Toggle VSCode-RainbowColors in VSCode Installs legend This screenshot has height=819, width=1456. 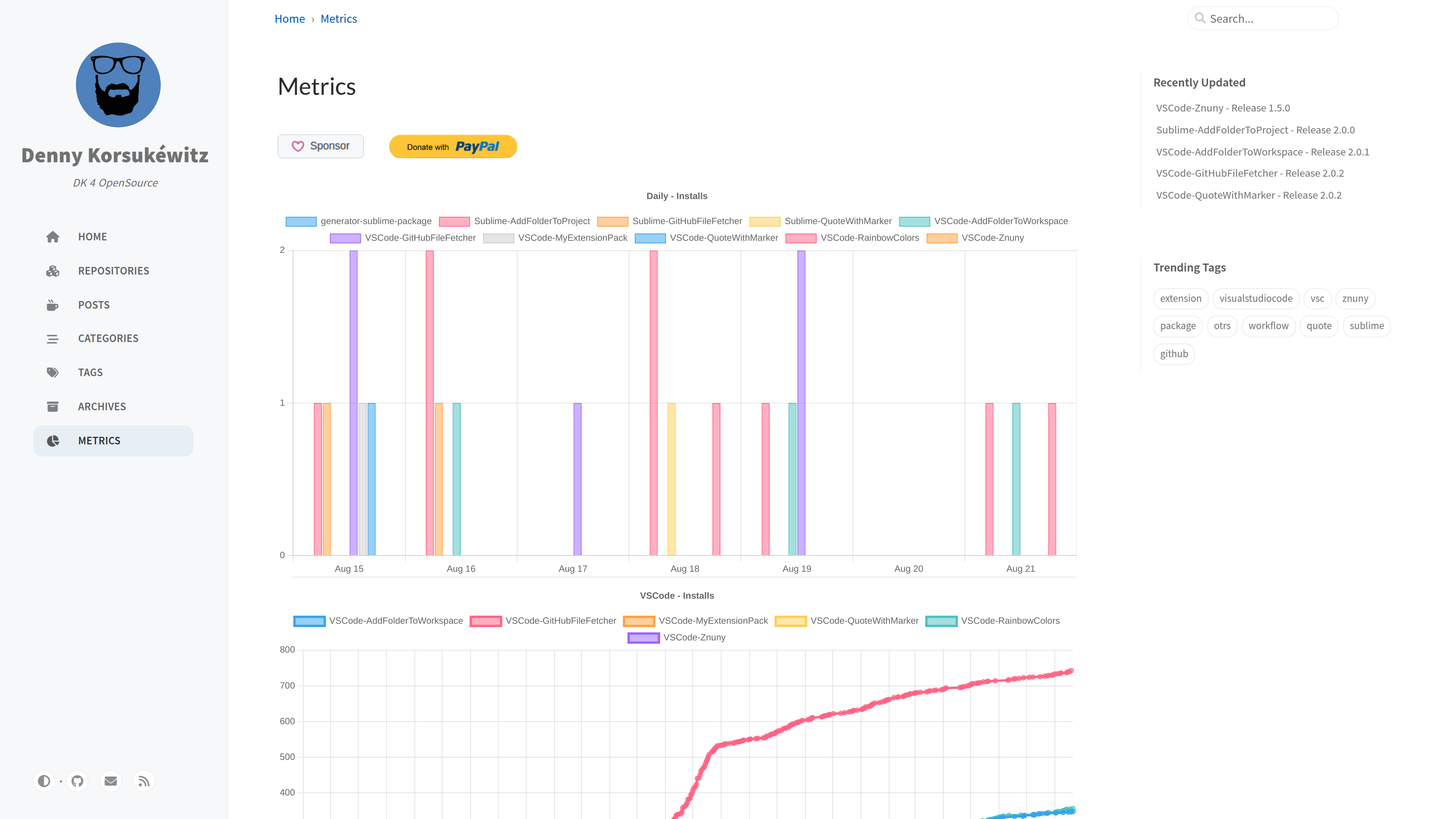point(993,621)
